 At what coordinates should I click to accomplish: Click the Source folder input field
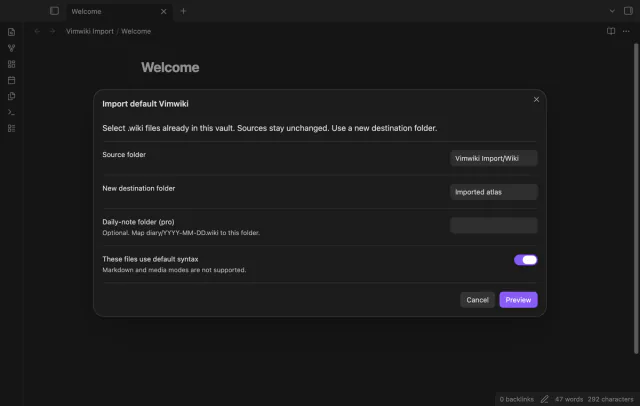[493, 158]
